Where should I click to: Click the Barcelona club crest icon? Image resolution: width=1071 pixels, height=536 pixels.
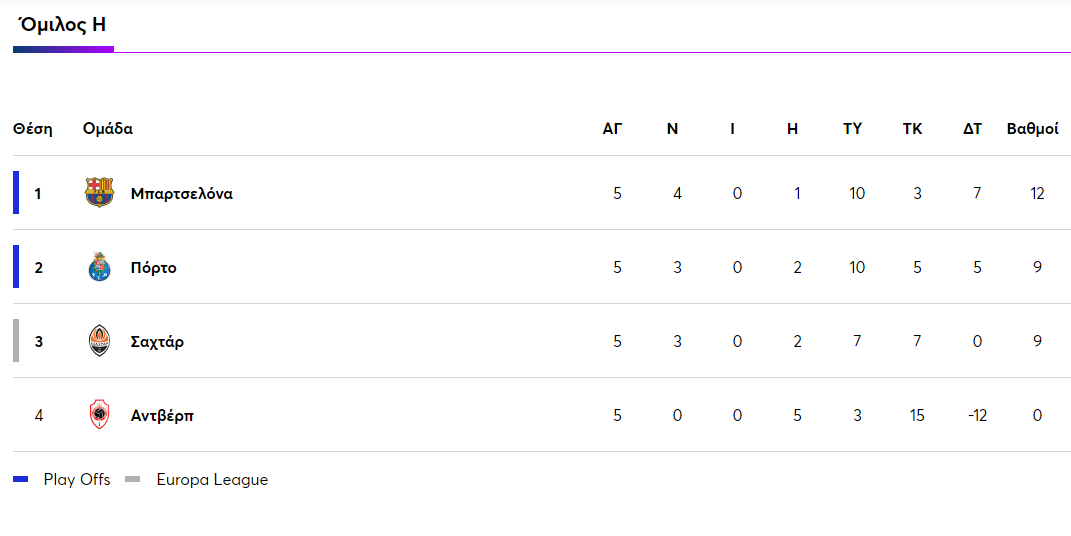point(99,193)
